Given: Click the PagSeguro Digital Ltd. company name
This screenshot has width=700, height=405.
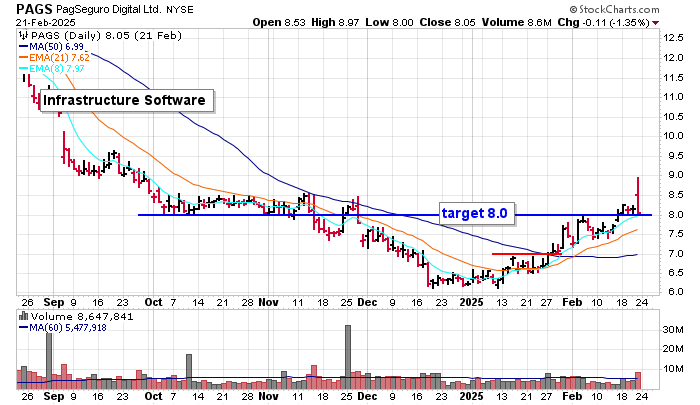Looking at the screenshot, I should click(x=108, y=9).
